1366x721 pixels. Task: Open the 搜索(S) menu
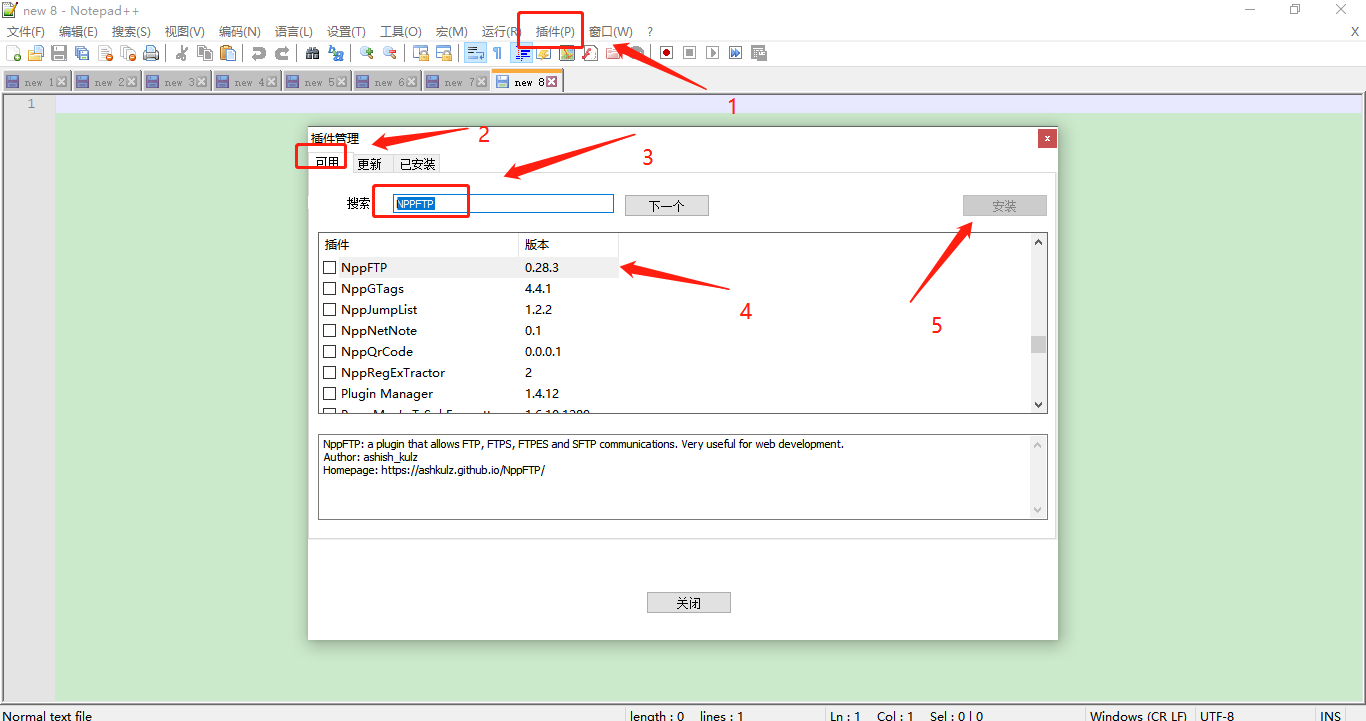click(131, 32)
